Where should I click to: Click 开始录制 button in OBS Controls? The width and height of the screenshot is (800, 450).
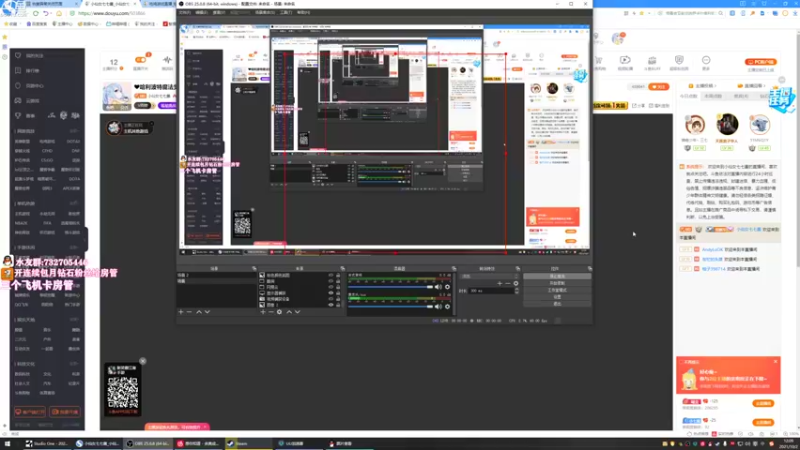pyautogui.click(x=557, y=283)
